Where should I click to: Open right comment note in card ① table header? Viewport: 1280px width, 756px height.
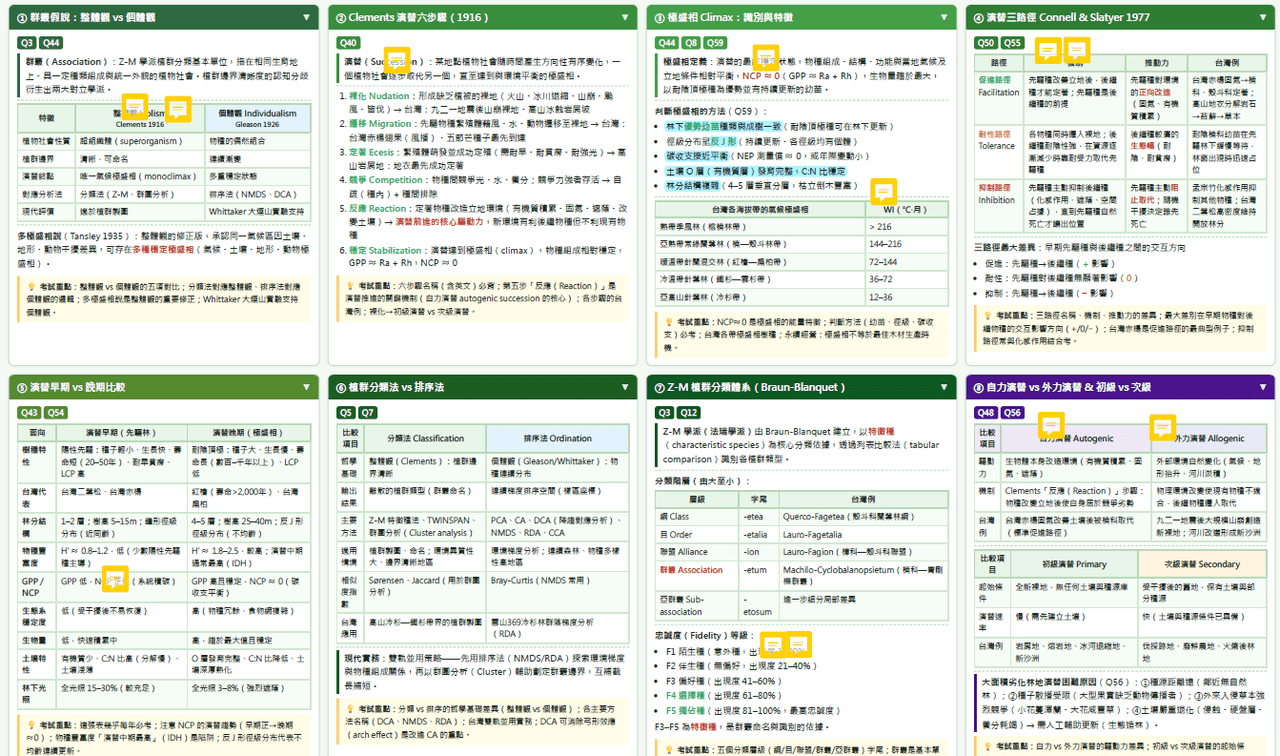[178, 107]
